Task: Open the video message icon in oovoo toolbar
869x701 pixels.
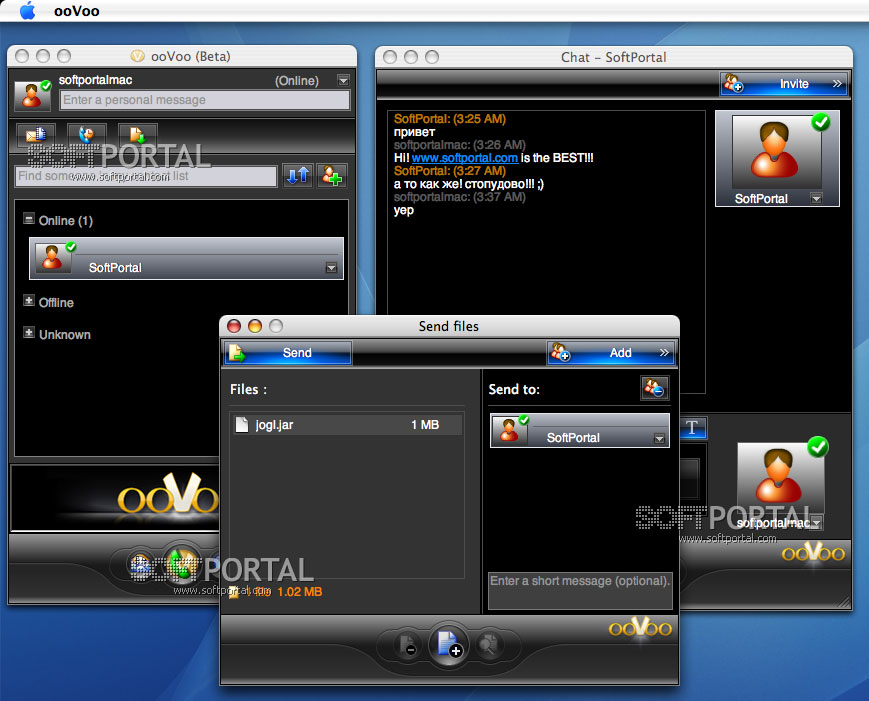Action: point(36,134)
